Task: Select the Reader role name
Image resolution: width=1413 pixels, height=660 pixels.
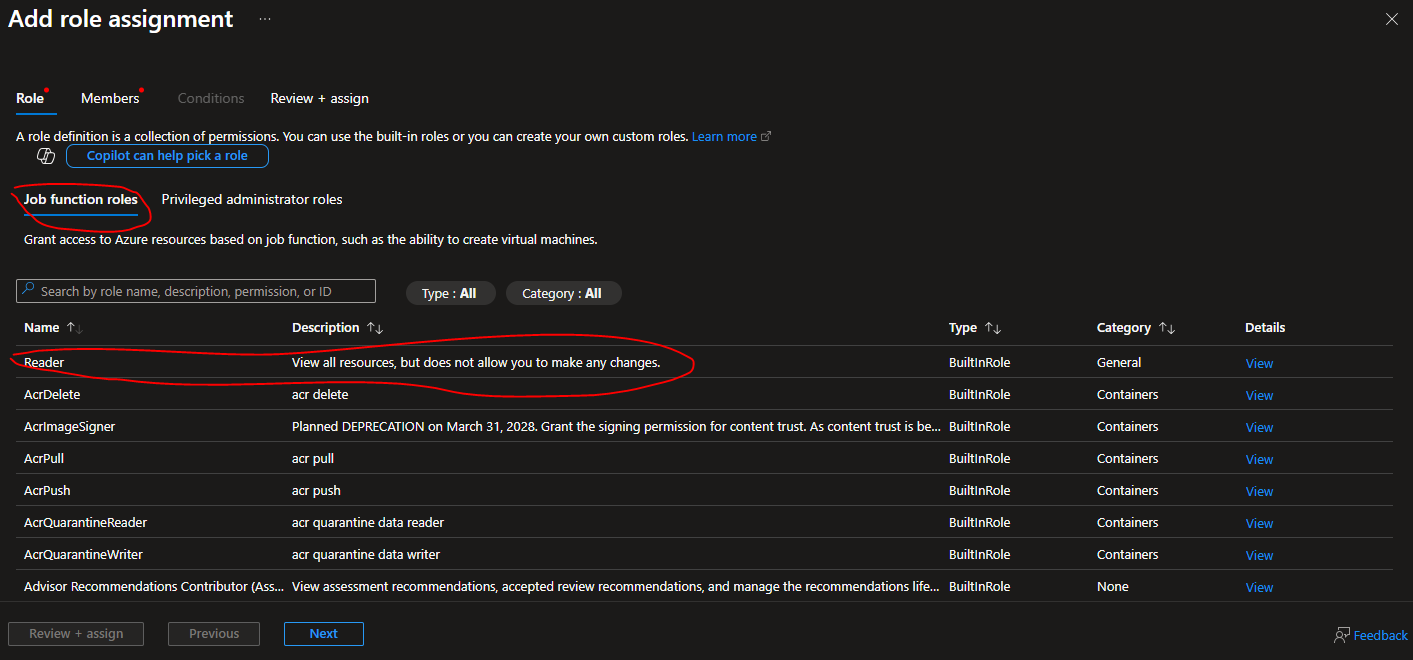Action: (x=44, y=362)
